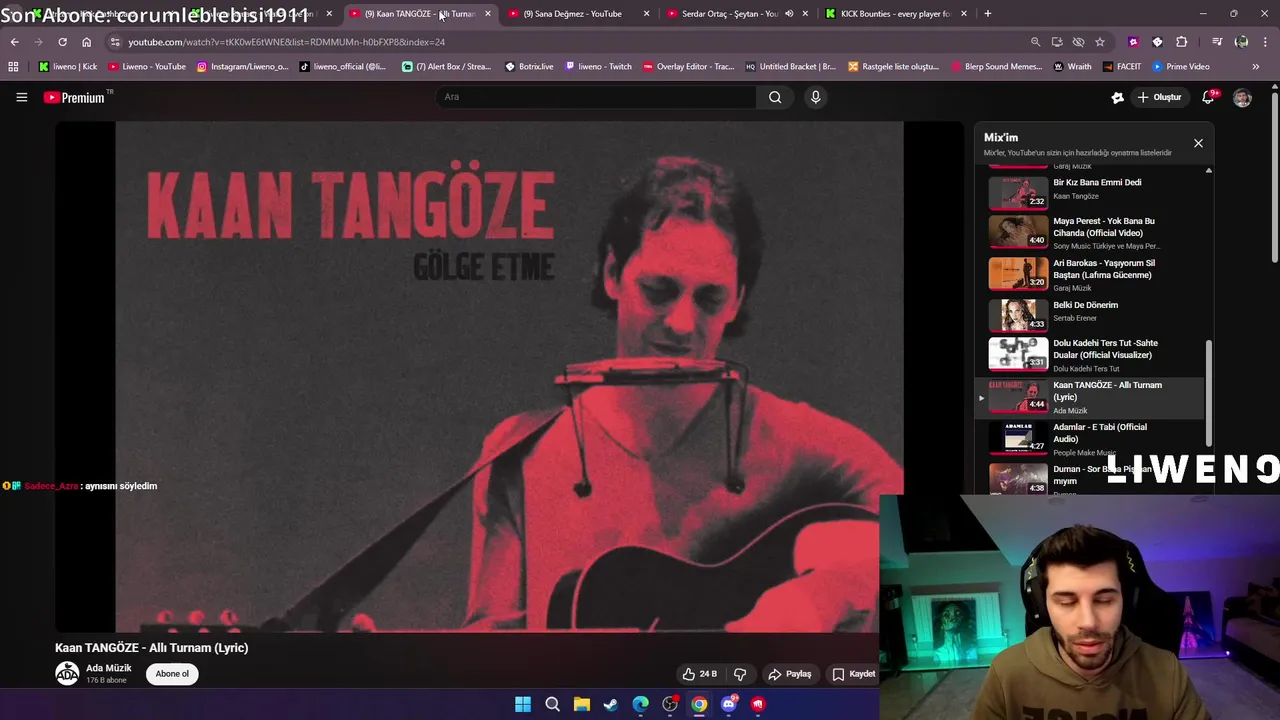The image size is (1280, 720).
Task: Click the YouTube search magnifier button
Action: [x=775, y=97]
